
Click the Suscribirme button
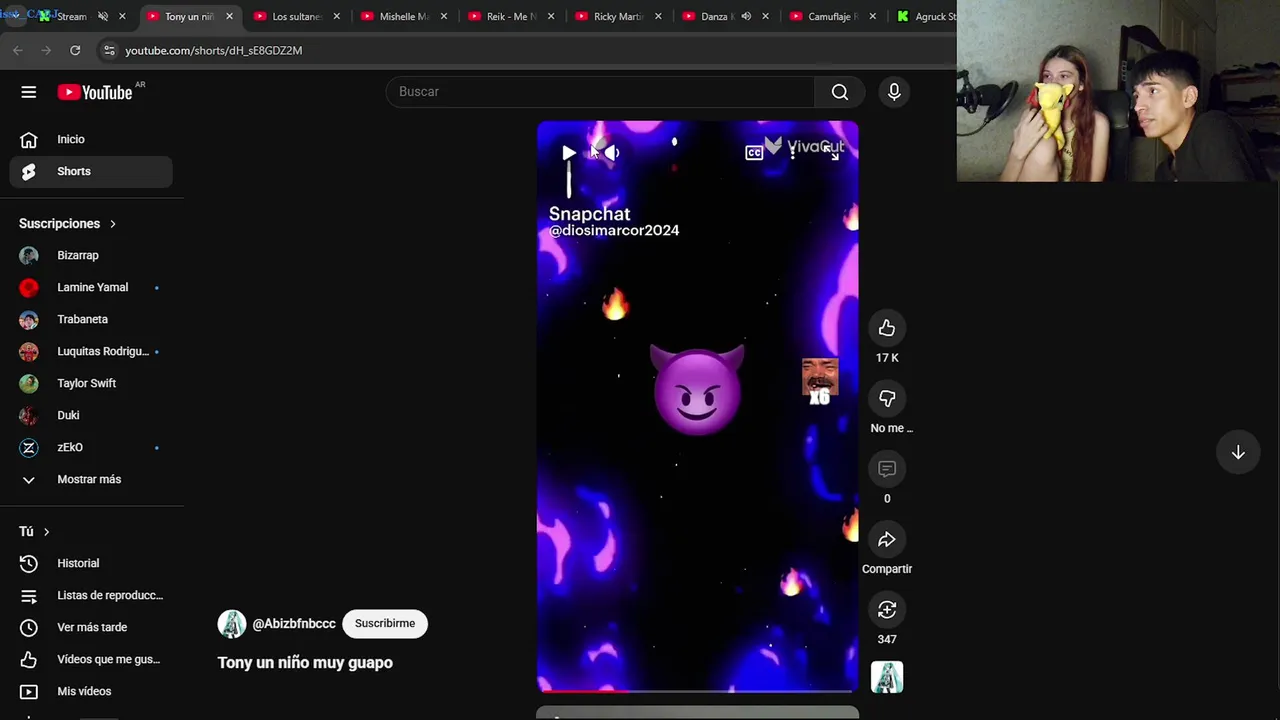tap(385, 623)
